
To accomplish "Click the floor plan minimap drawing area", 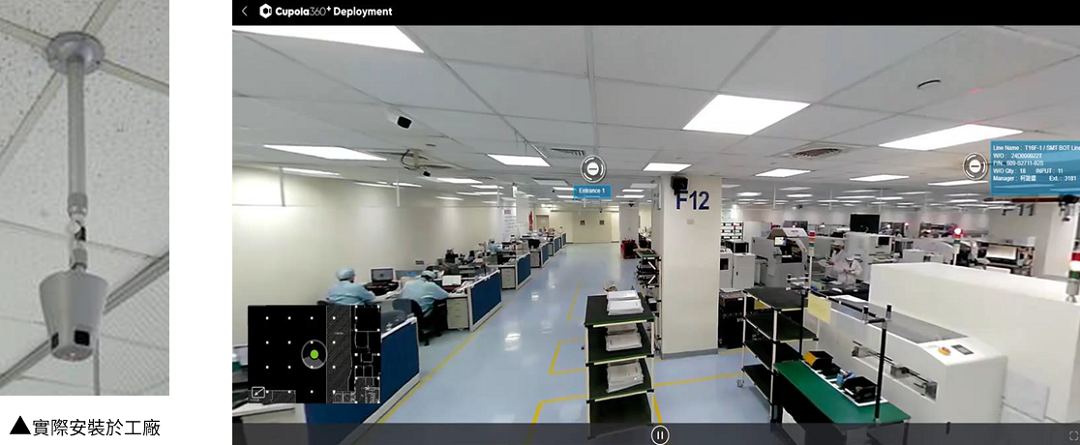I will (314, 354).
